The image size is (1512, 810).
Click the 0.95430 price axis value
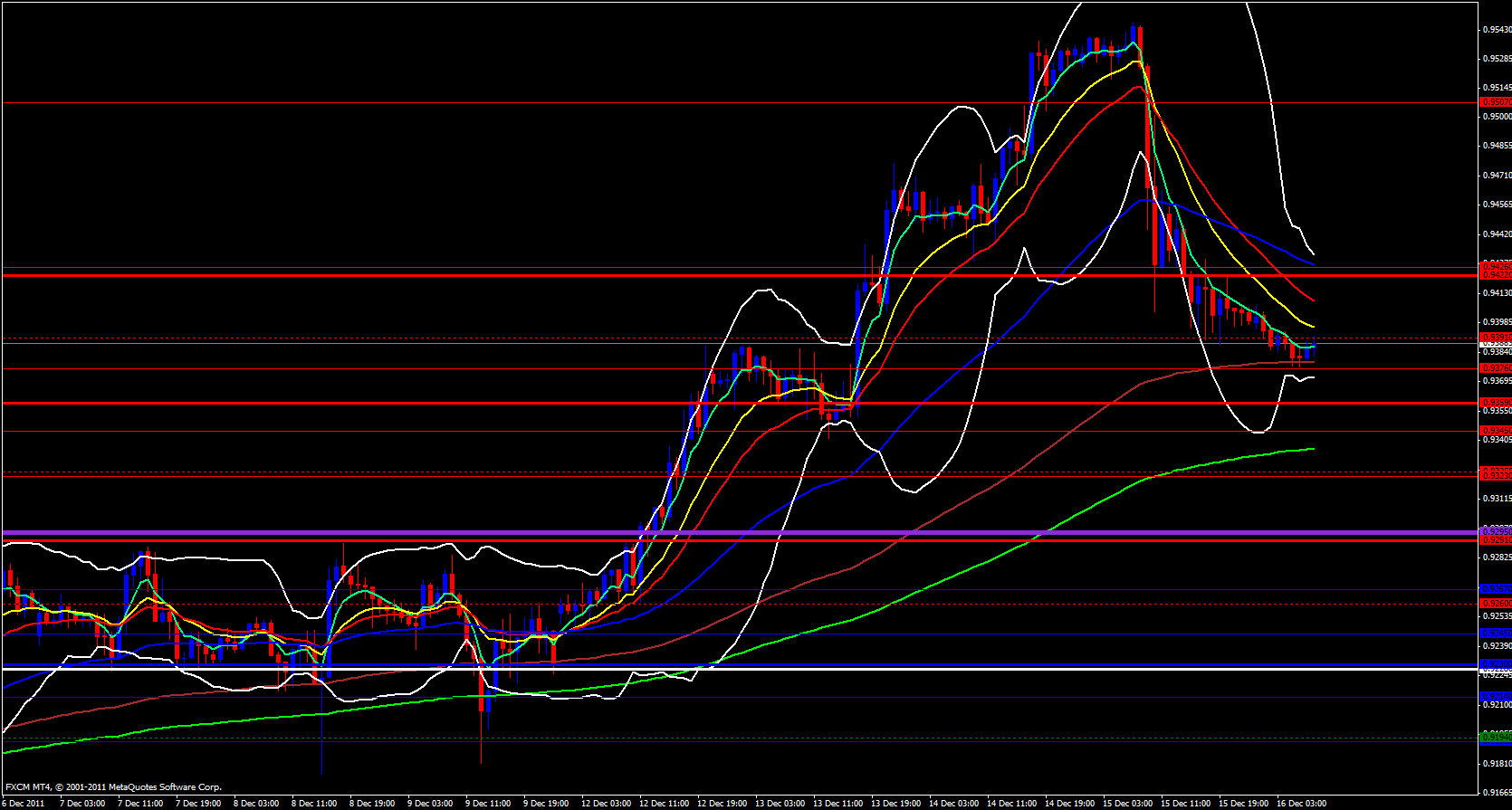1496,30
